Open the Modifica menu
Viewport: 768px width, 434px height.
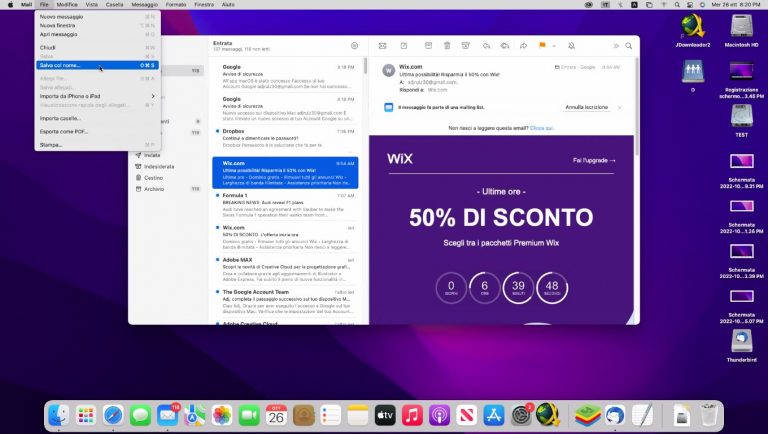(x=67, y=4)
